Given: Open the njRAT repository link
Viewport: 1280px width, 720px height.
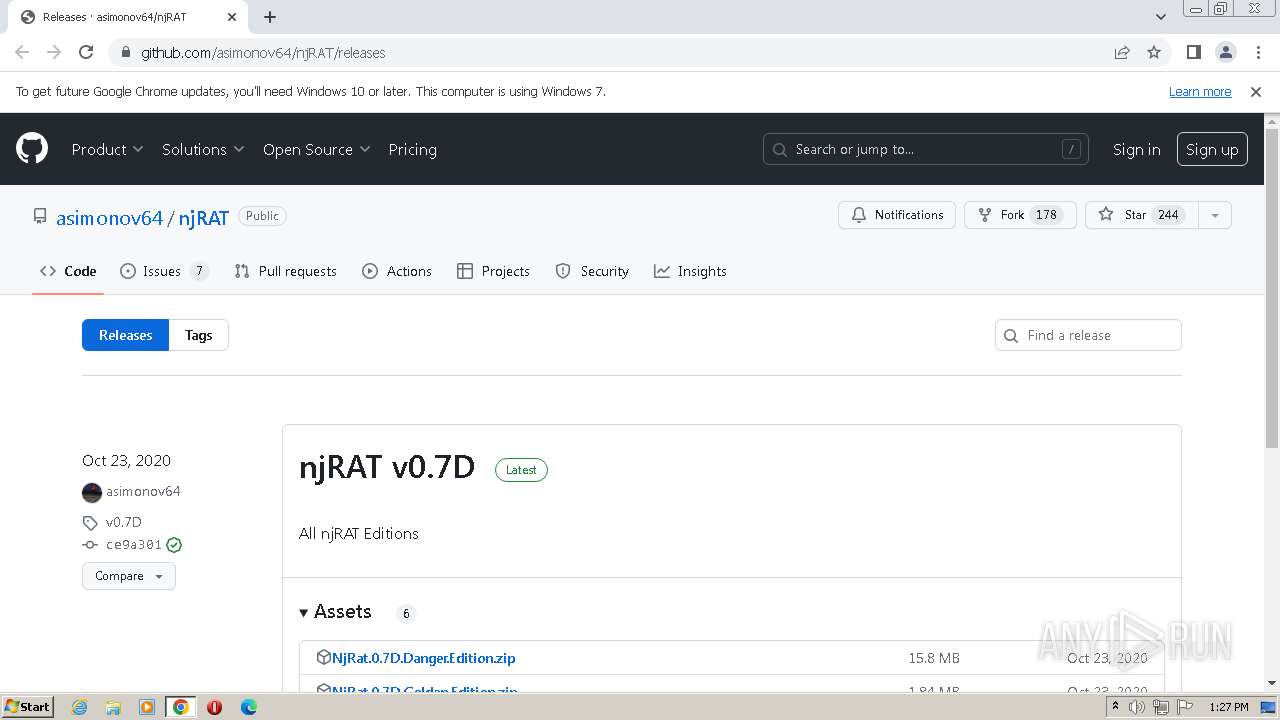Looking at the screenshot, I should click(204, 217).
